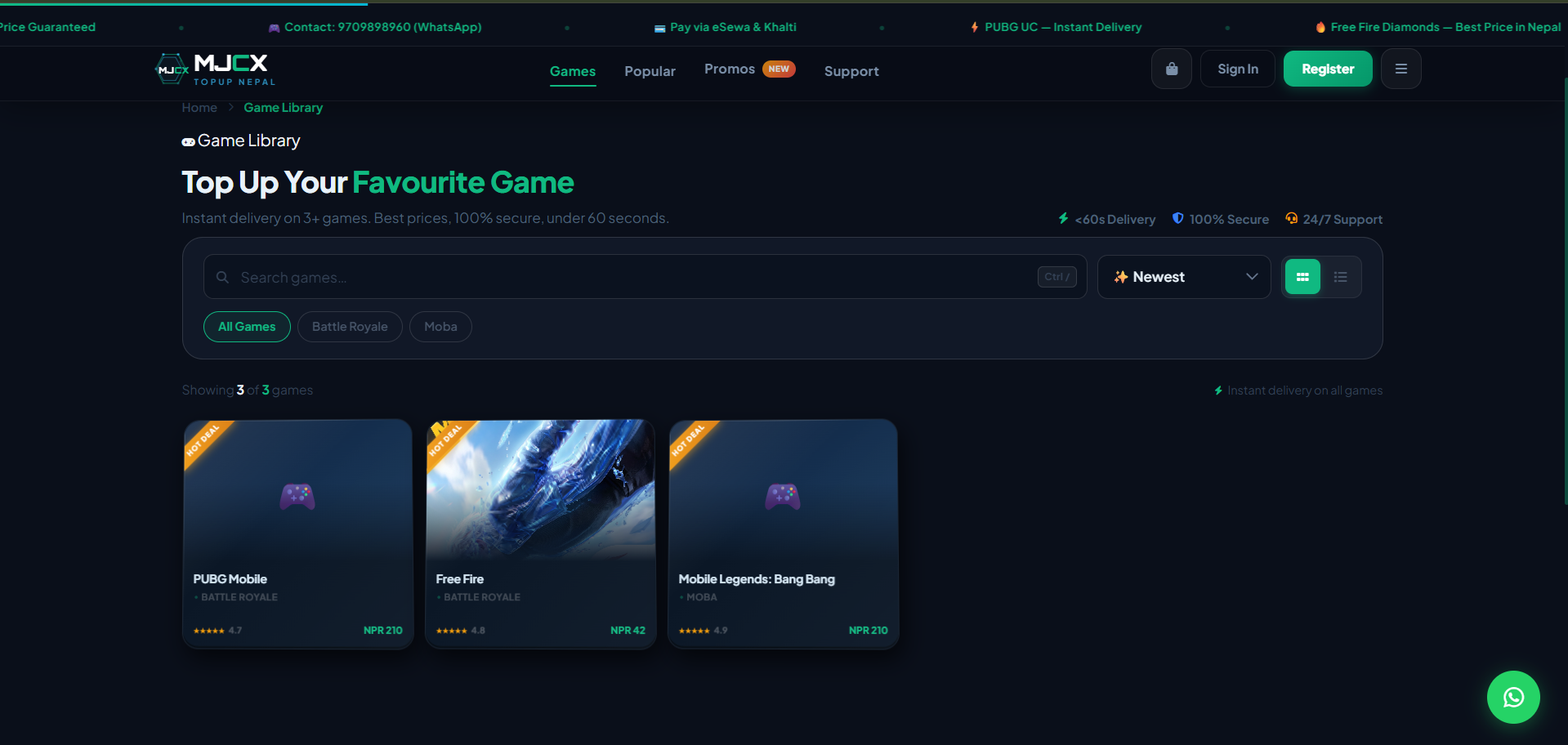Click the PUBG Mobile controller placeholder icon
This screenshot has width=1568, height=745.
(x=297, y=496)
